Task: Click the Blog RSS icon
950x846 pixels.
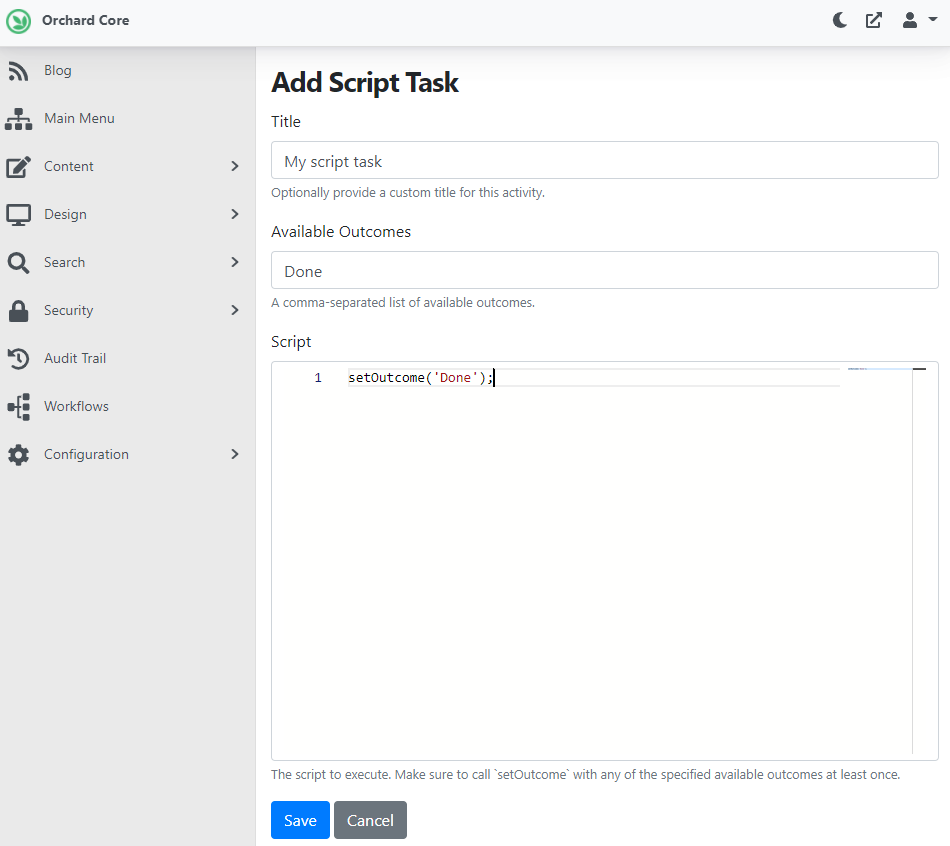Action: pyautogui.click(x=18, y=71)
